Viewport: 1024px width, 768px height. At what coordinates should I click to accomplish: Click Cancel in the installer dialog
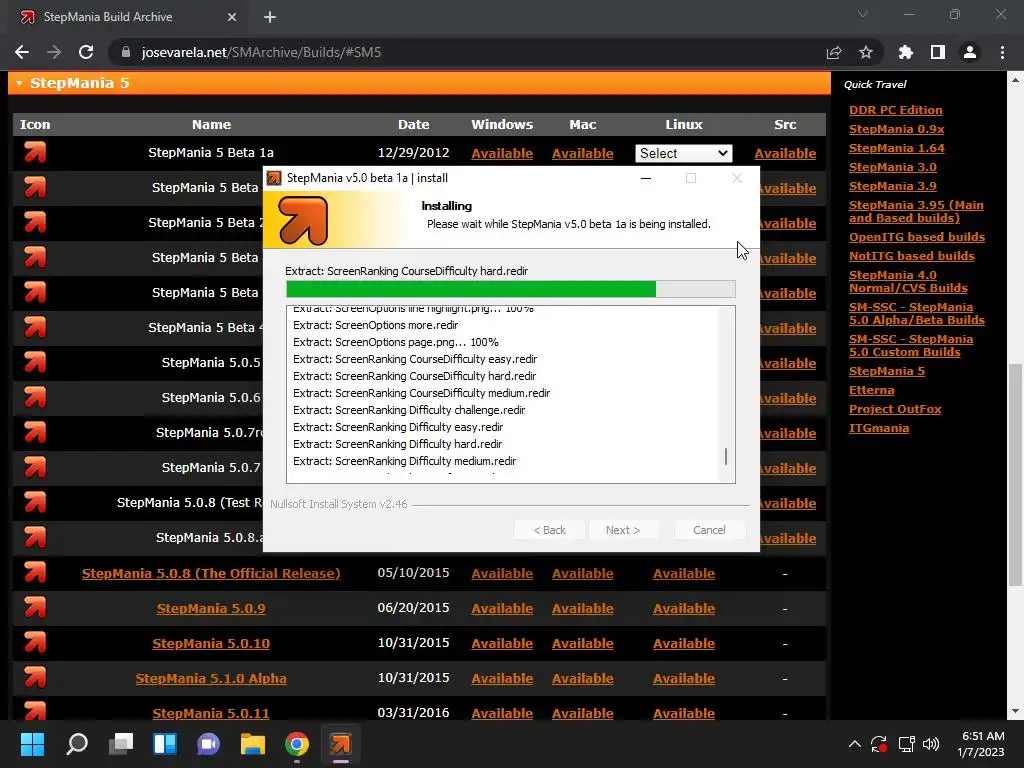709,530
